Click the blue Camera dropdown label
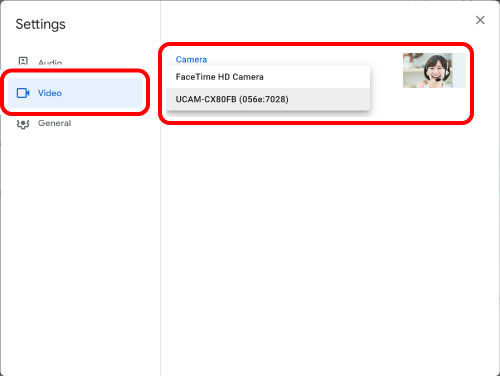 pyautogui.click(x=191, y=60)
